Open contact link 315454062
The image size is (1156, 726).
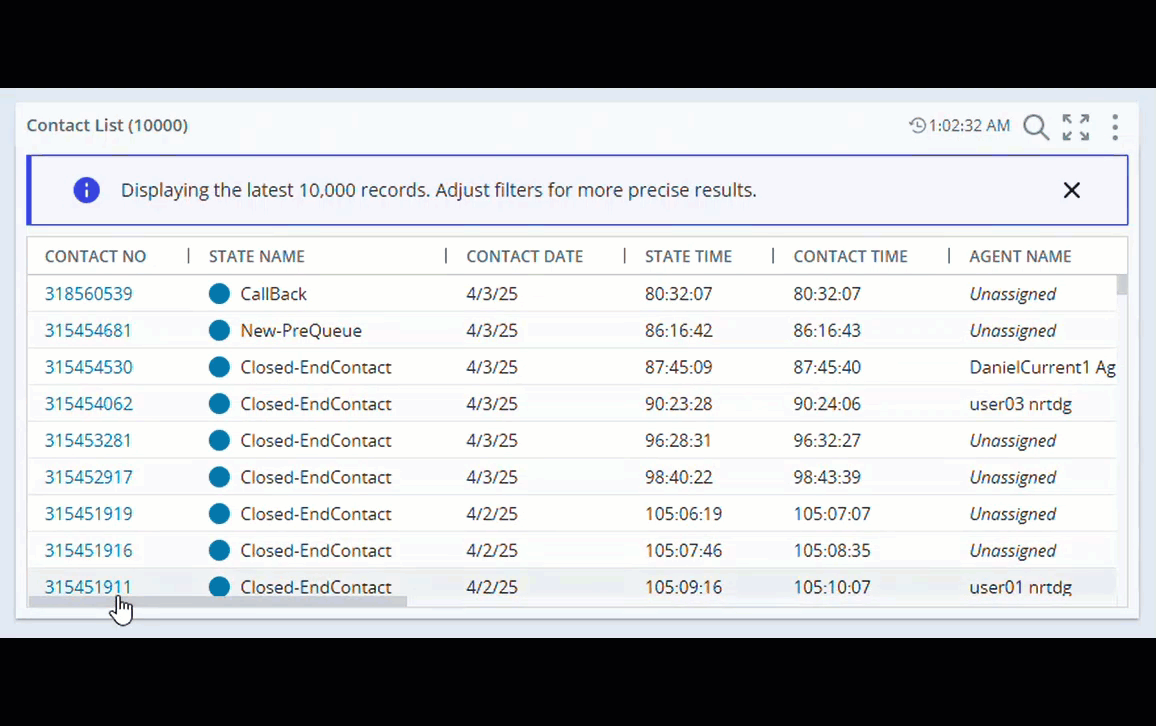(88, 404)
